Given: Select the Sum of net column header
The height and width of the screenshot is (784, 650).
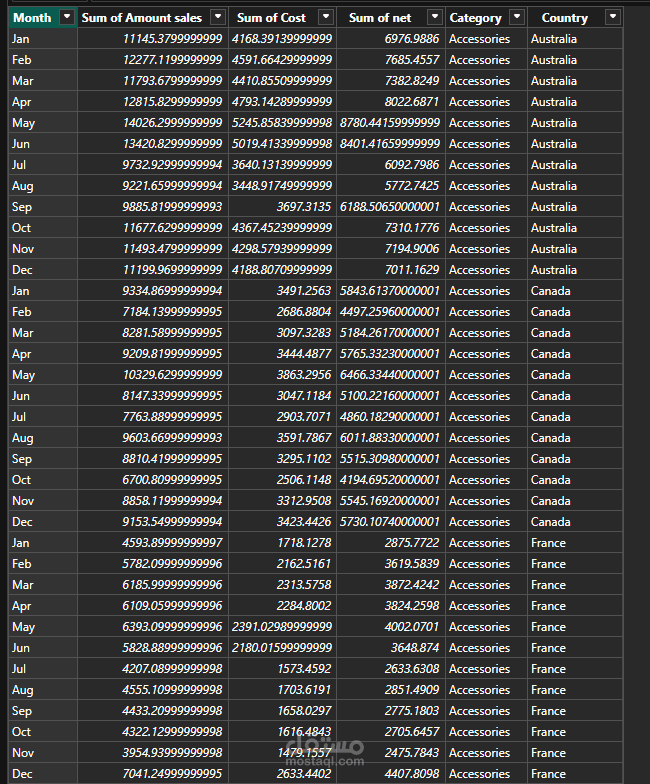Looking at the screenshot, I should 391,18.
